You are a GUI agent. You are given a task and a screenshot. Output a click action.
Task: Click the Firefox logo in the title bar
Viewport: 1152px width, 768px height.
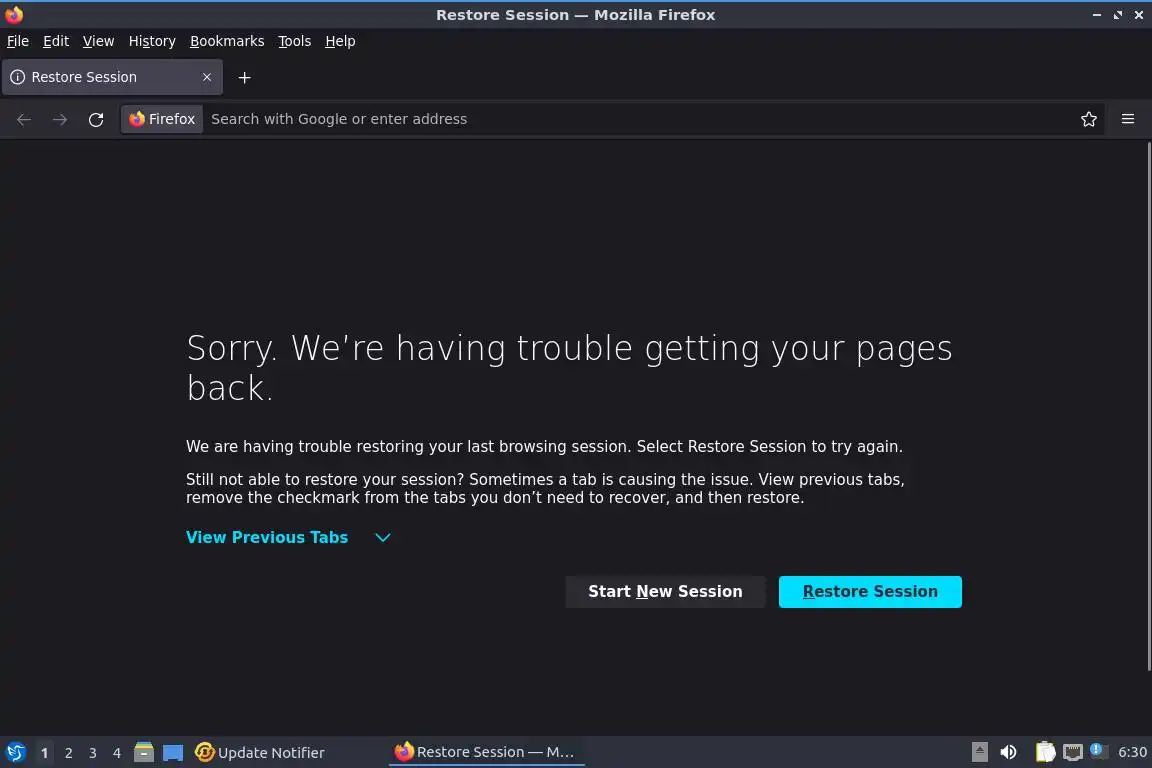tap(14, 15)
